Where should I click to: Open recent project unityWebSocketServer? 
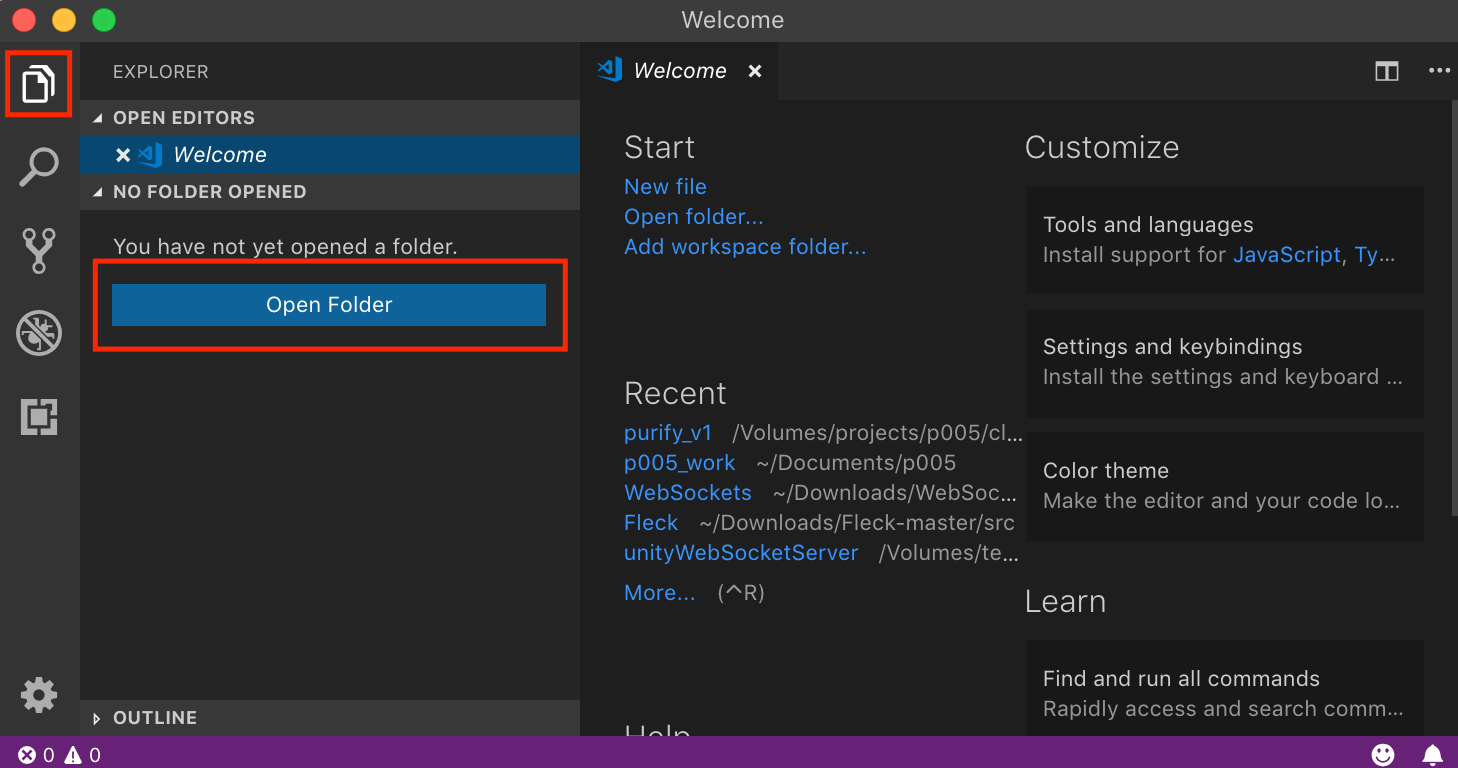[741, 553]
